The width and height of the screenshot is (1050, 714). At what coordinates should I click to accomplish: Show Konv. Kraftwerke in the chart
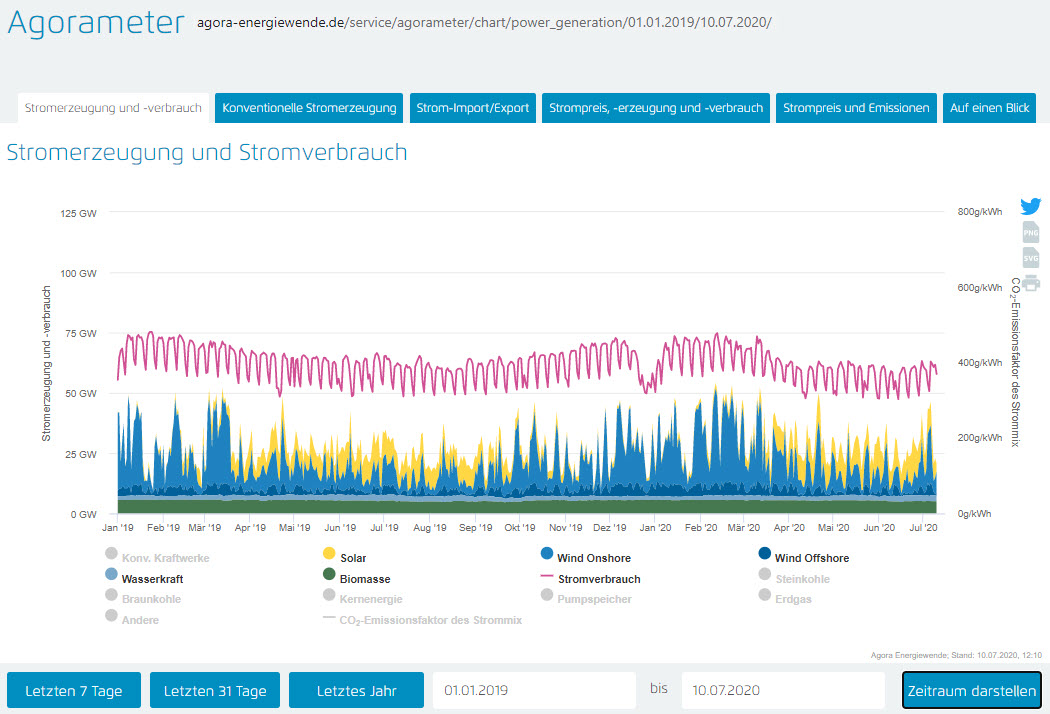[165, 558]
